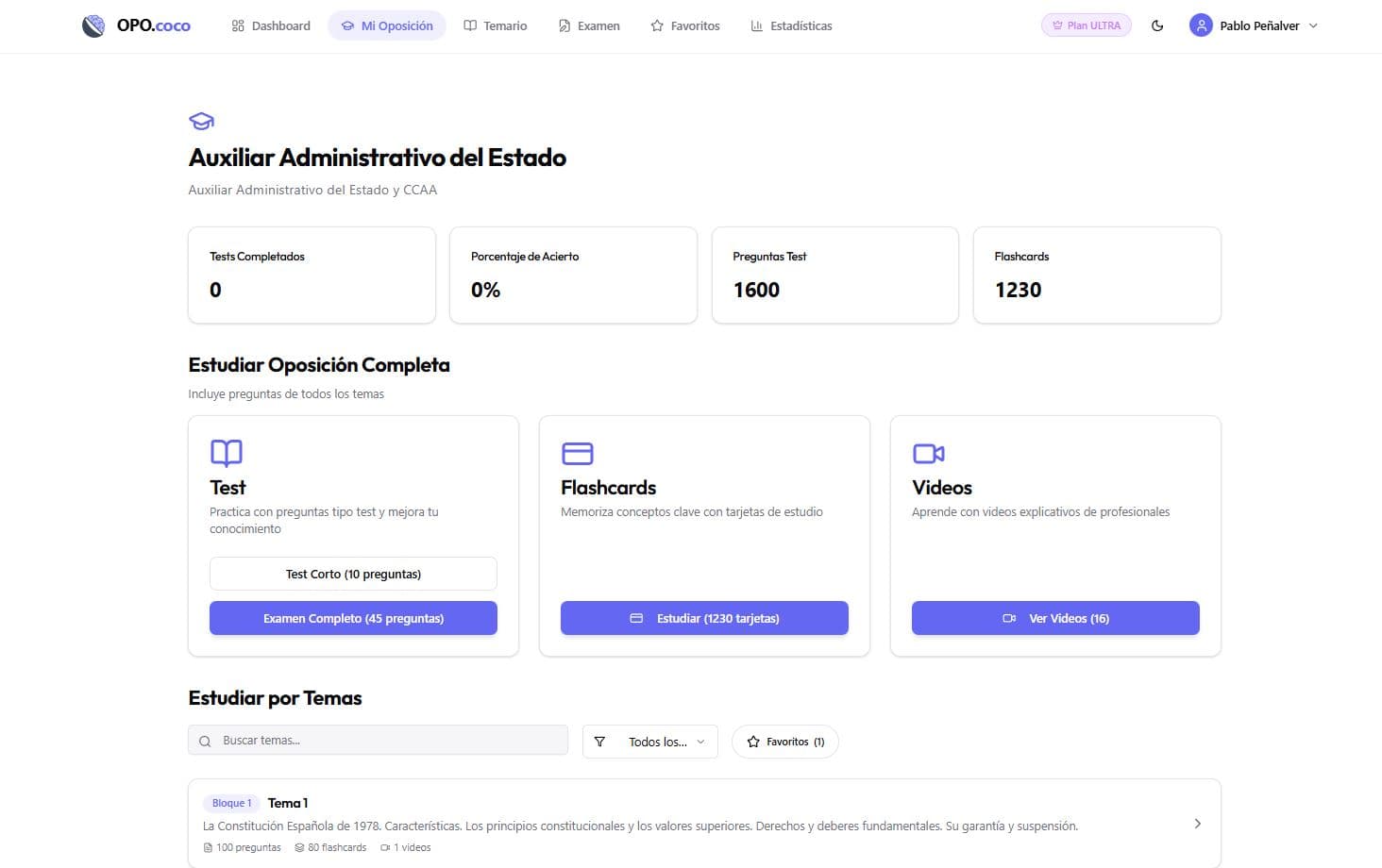This screenshot has width=1382, height=868.
Task: Click the Plan ULTRA badge
Action: [1086, 26]
